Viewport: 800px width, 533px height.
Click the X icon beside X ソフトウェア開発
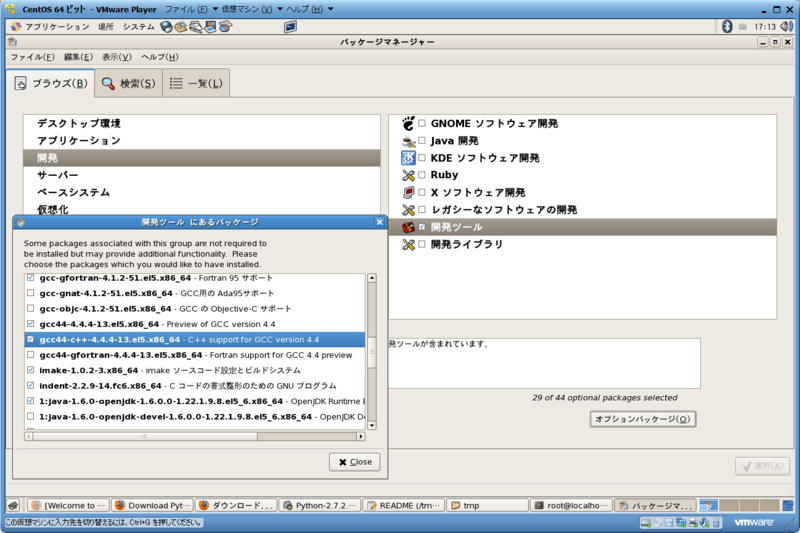(408, 193)
